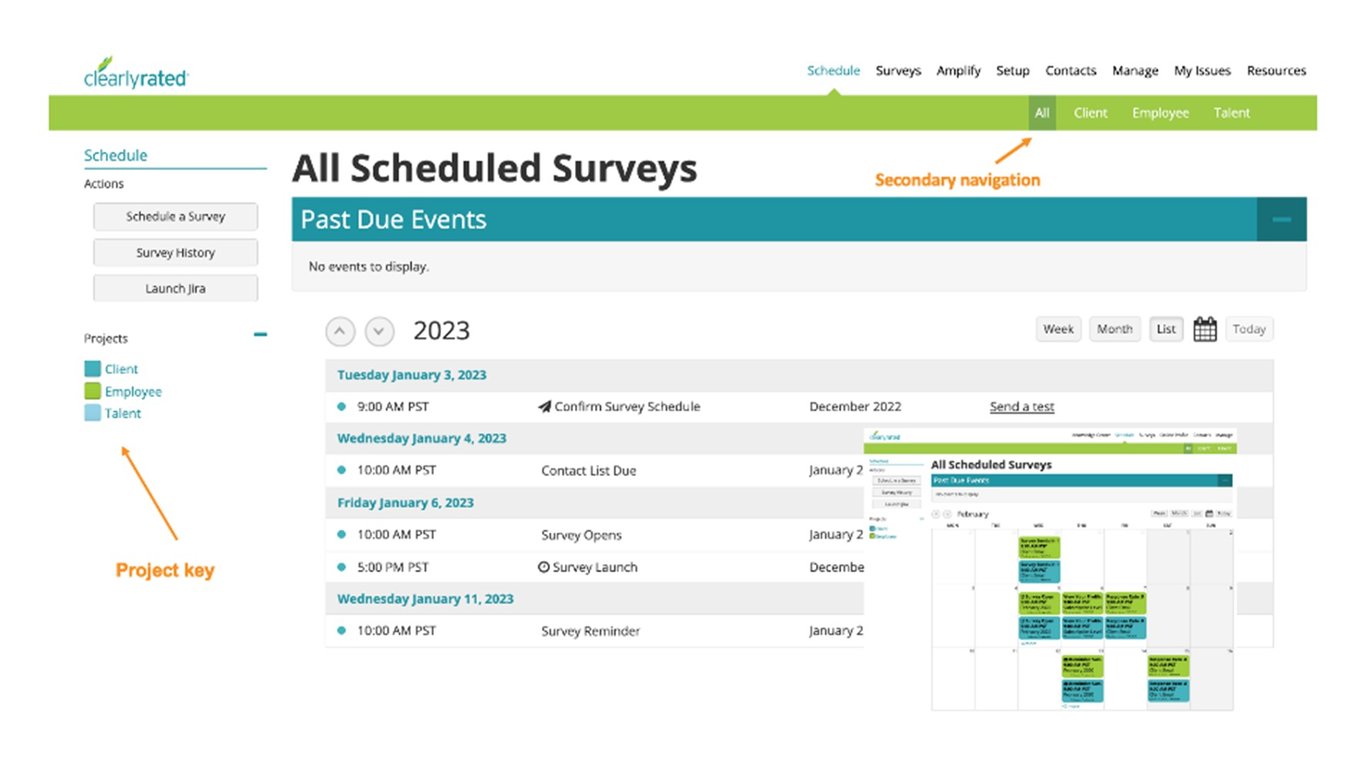Click the Launch Jira button

(175, 289)
